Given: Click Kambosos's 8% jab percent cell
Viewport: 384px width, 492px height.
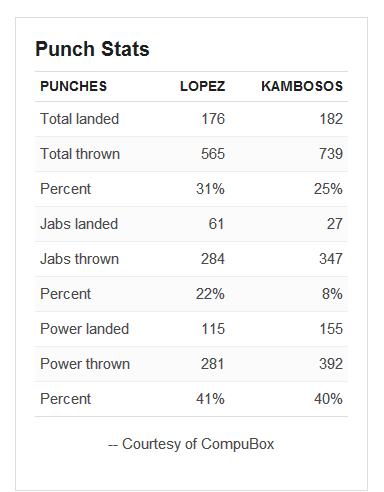Looking at the screenshot, I should tap(332, 294).
